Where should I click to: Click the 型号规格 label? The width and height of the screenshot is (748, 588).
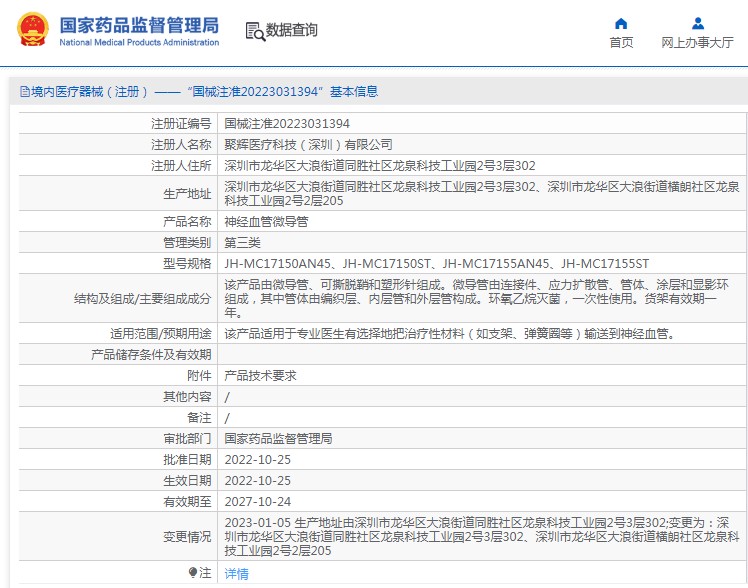(x=187, y=264)
